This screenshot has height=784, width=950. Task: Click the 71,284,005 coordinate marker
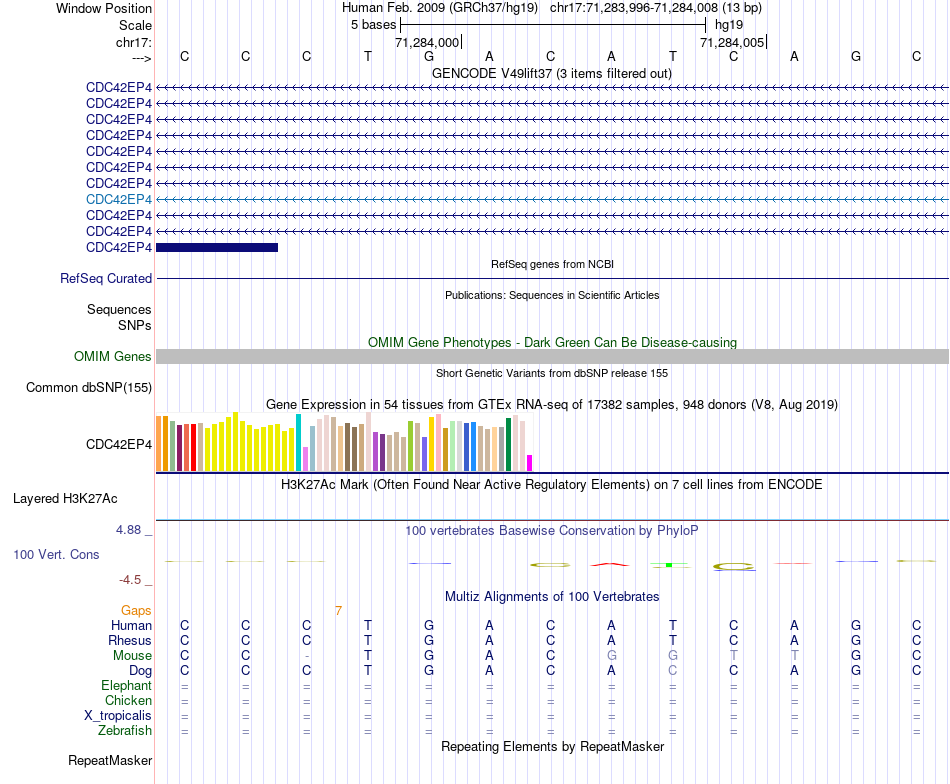(x=732, y=42)
